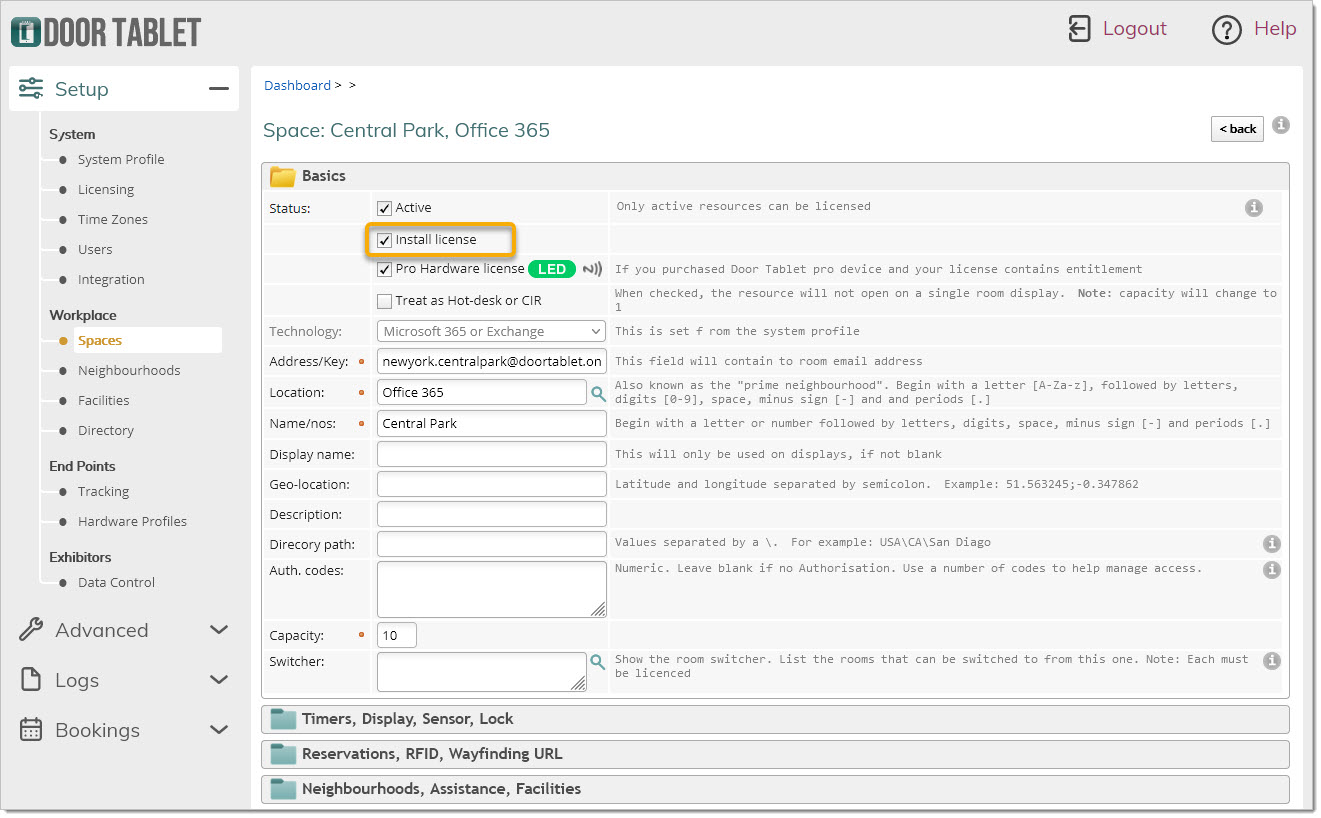Open Directory in sidebar

point(106,431)
